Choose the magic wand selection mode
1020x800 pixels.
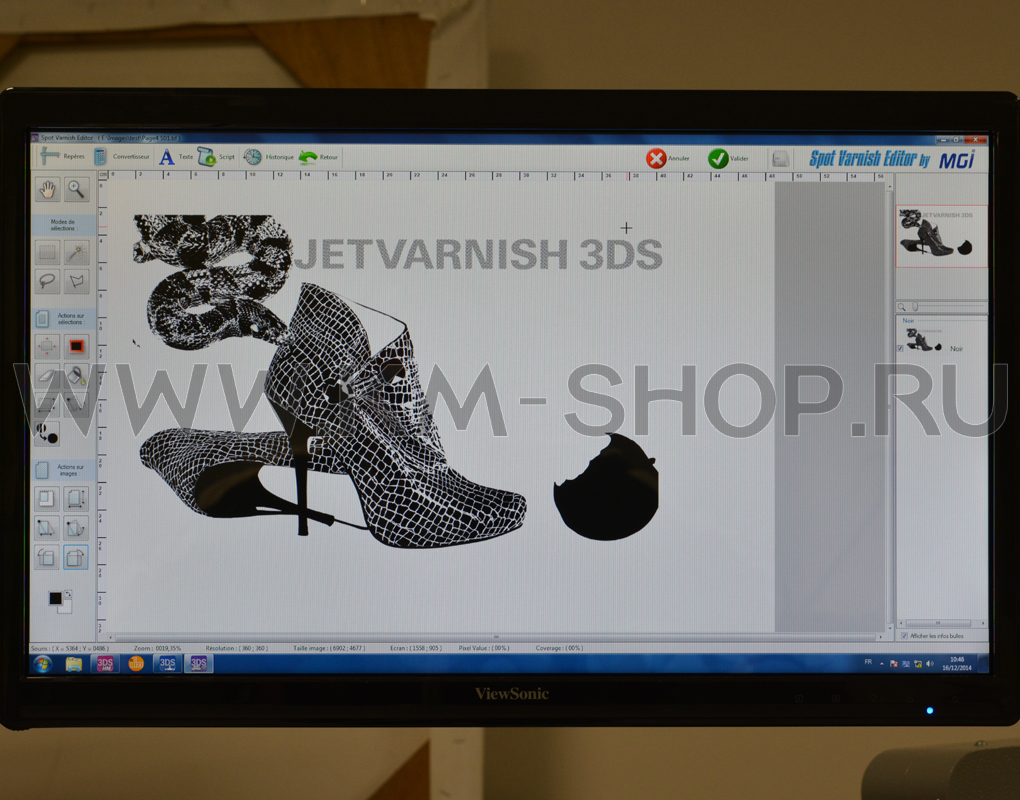76,252
